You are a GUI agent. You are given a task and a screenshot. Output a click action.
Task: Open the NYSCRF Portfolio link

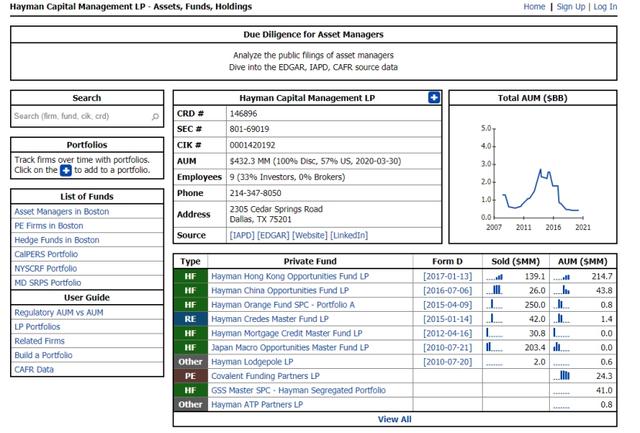pyautogui.click(x=46, y=269)
